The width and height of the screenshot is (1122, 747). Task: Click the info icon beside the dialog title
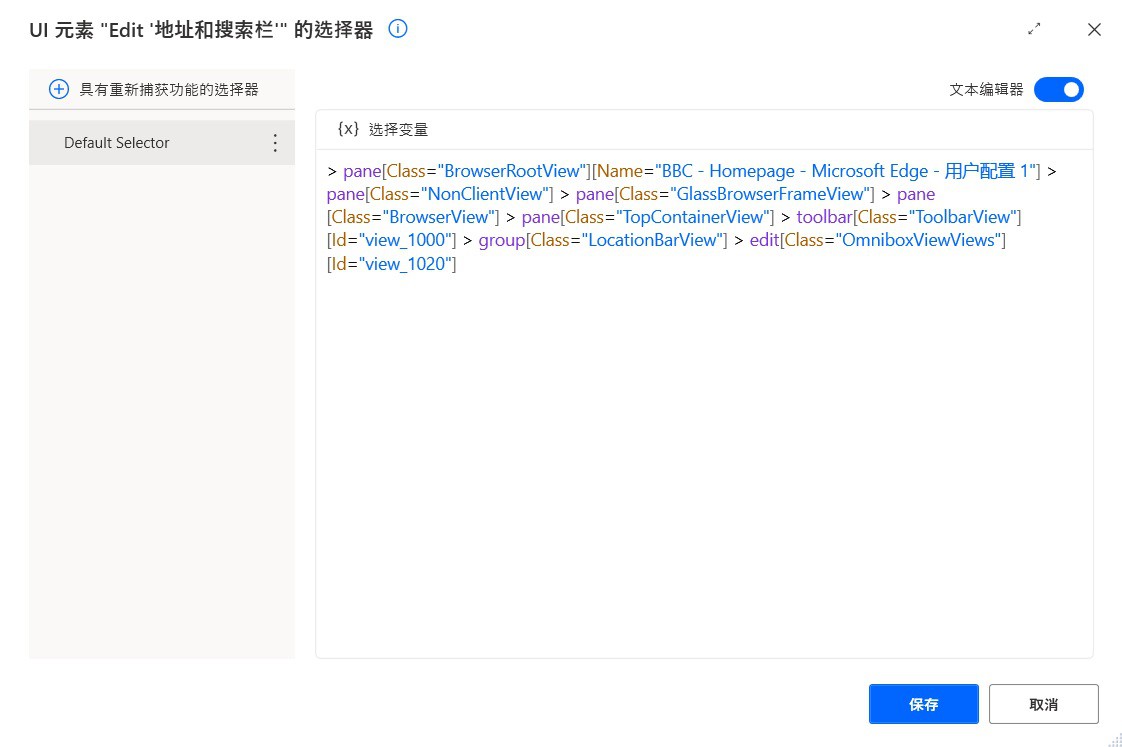(398, 29)
